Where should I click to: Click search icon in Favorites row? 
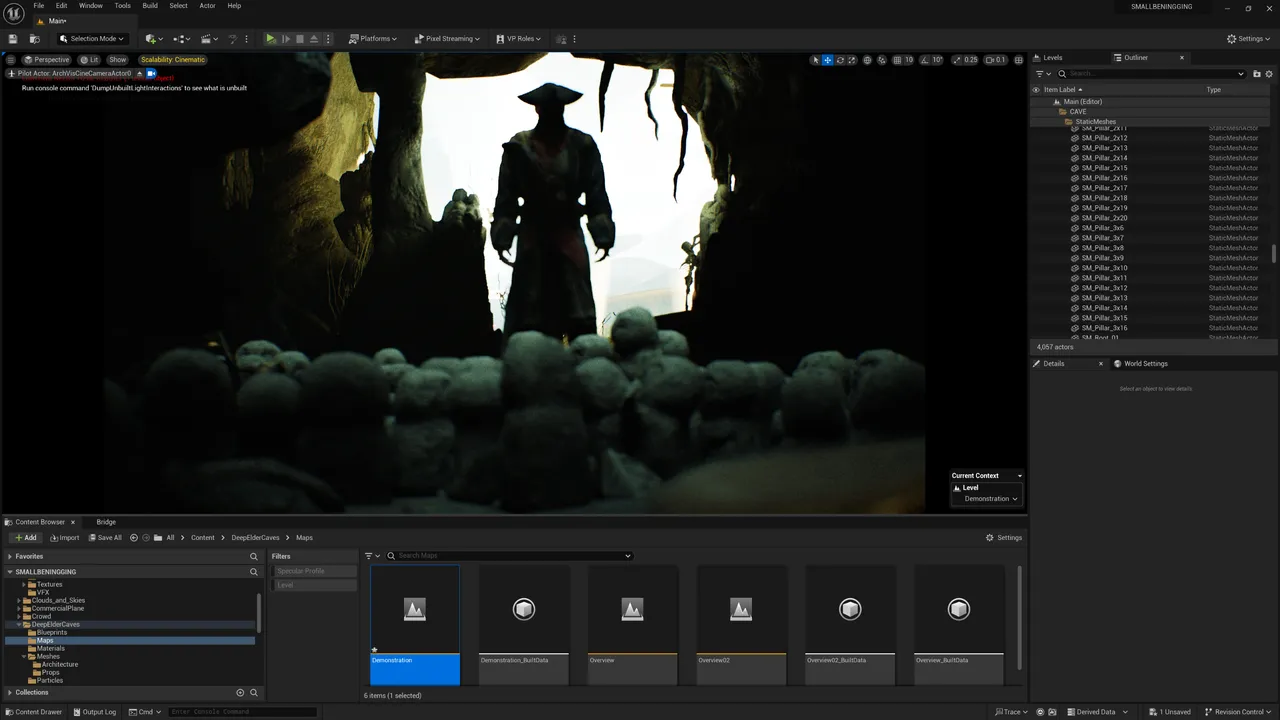pos(254,556)
